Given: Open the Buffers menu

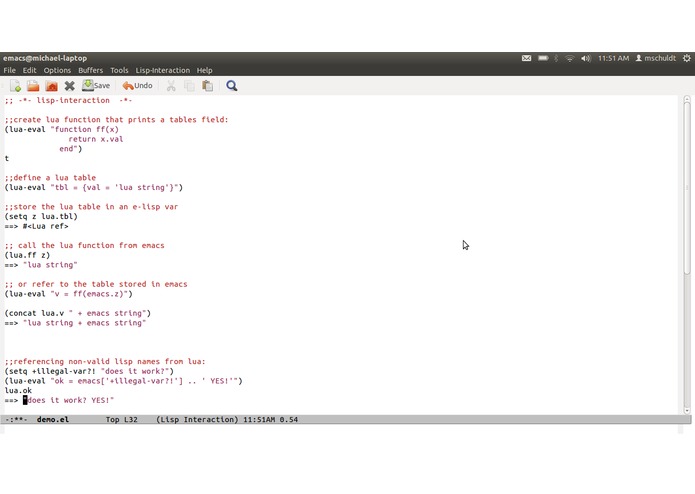Looking at the screenshot, I should (x=90, y=70).
